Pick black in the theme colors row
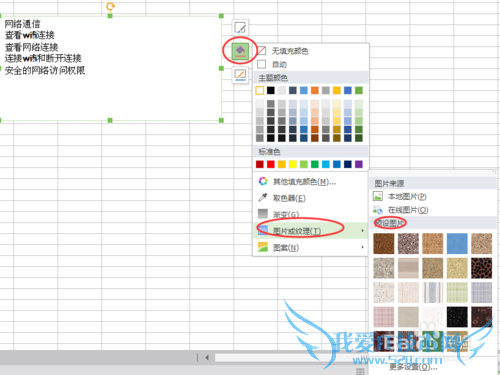Viewport: 500px width, 375px height. [x=271, y=90]
